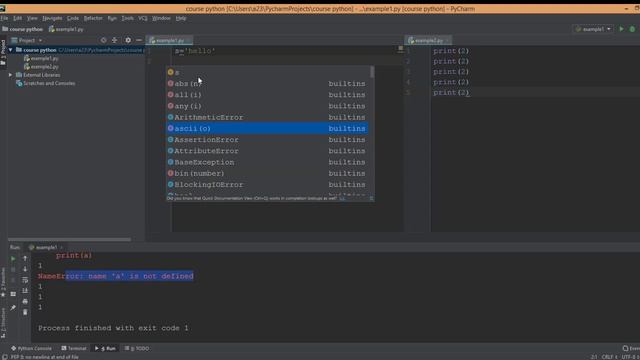Open the Edit menu
640x360 pixels.
click(x=18, y=18)
